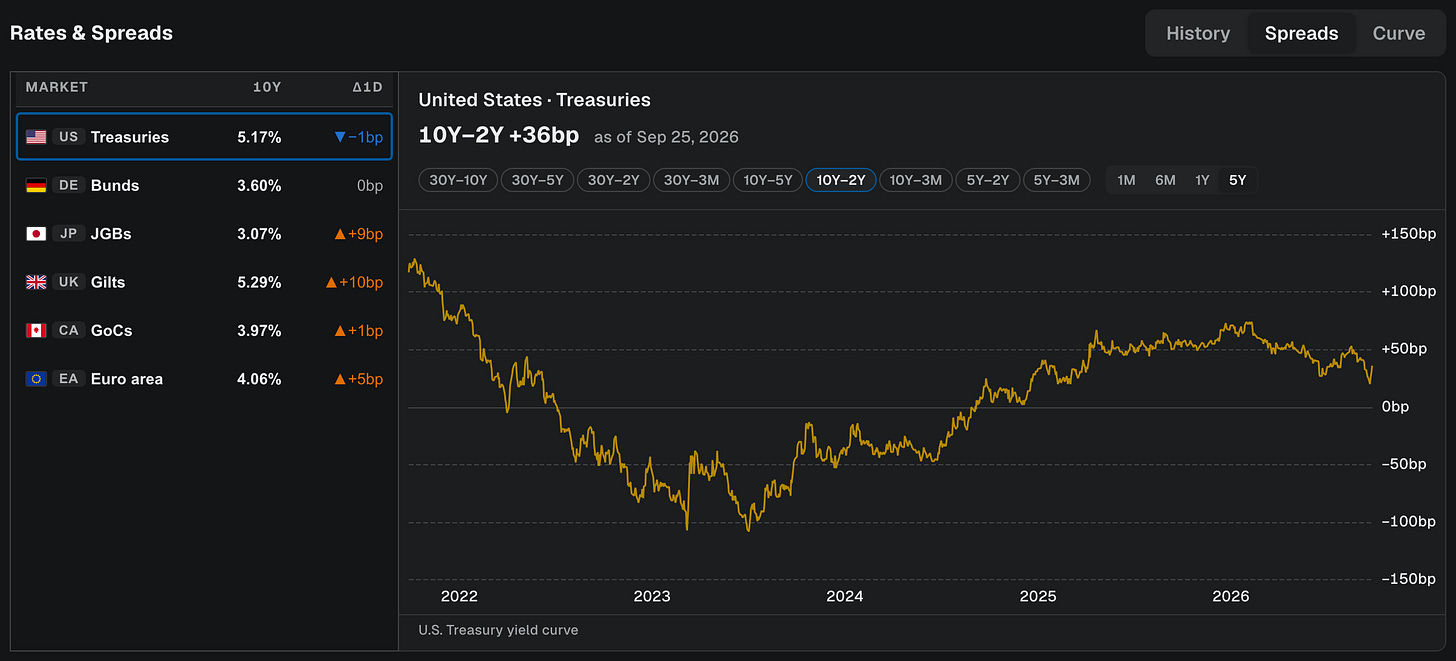The image size is (1456, 661).
Task: Click the US flag icon
Action: [x=36, y=137]
